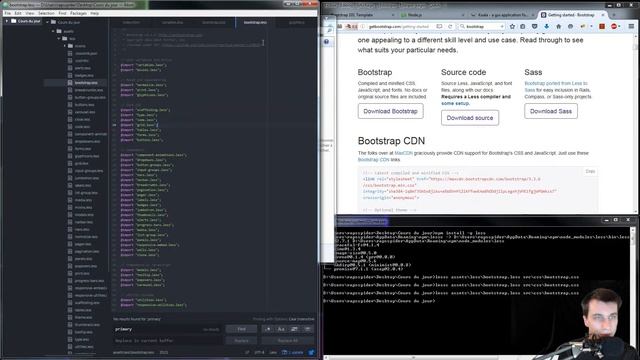640x360 pixels.
Task: Open navbar.less from the file tree
Action: (x=84, y=222)
